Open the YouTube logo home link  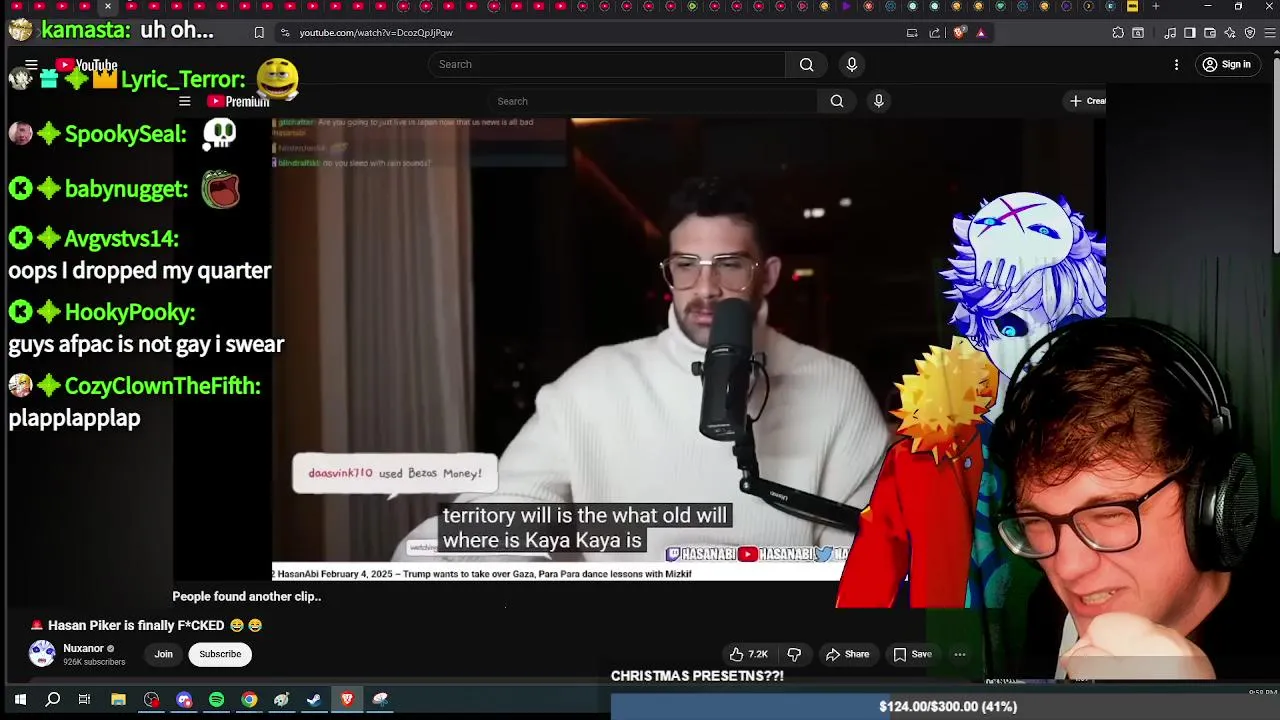tap(87, 65)
